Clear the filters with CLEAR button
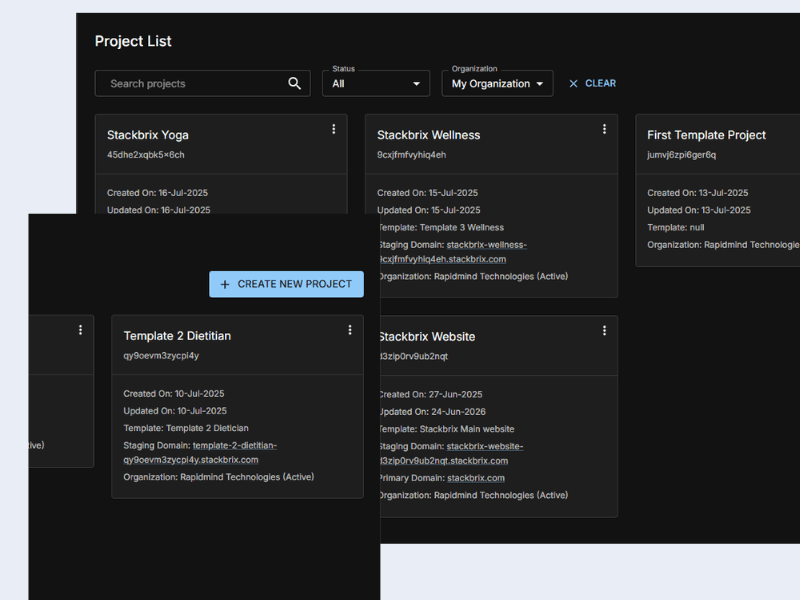 pos(592,83)
